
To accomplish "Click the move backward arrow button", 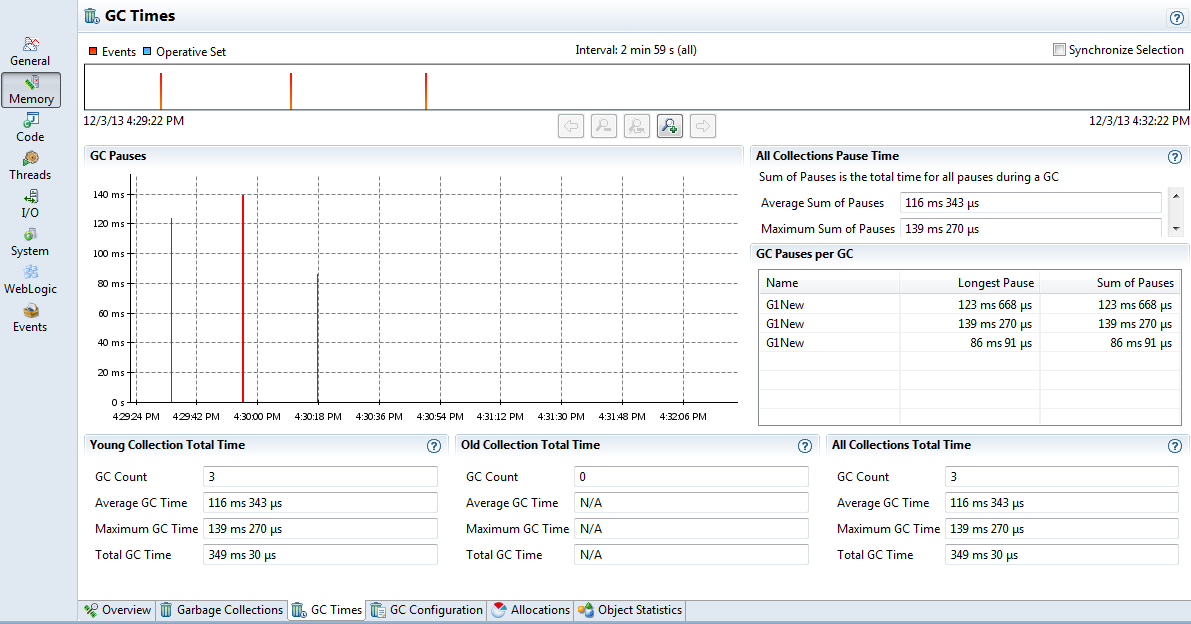I will point(570,125).
